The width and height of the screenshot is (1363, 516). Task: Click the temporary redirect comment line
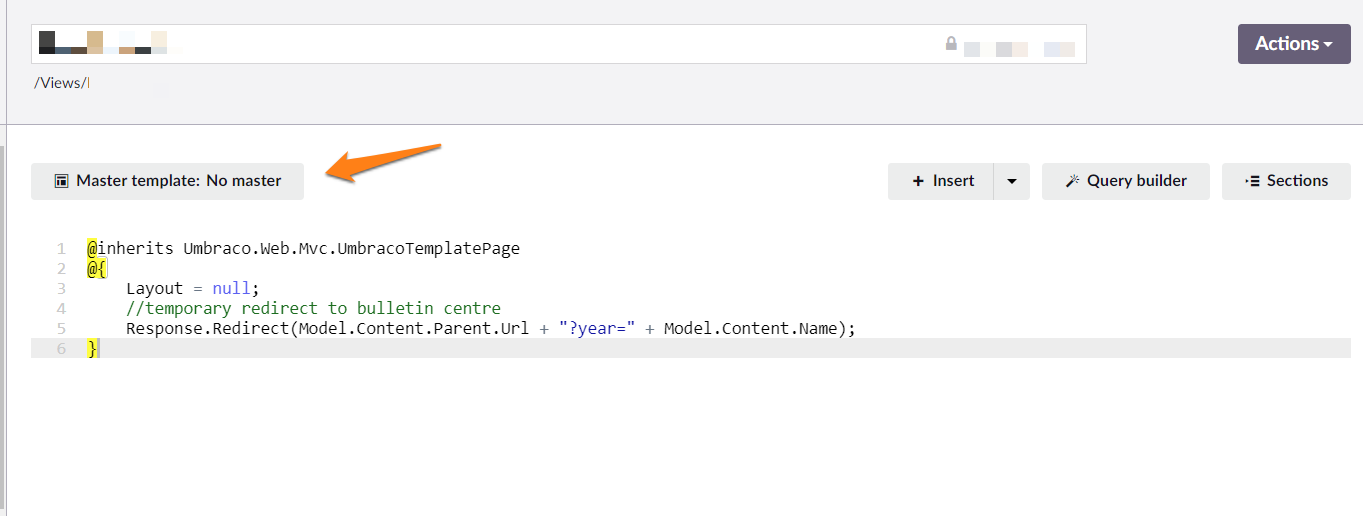313,308
